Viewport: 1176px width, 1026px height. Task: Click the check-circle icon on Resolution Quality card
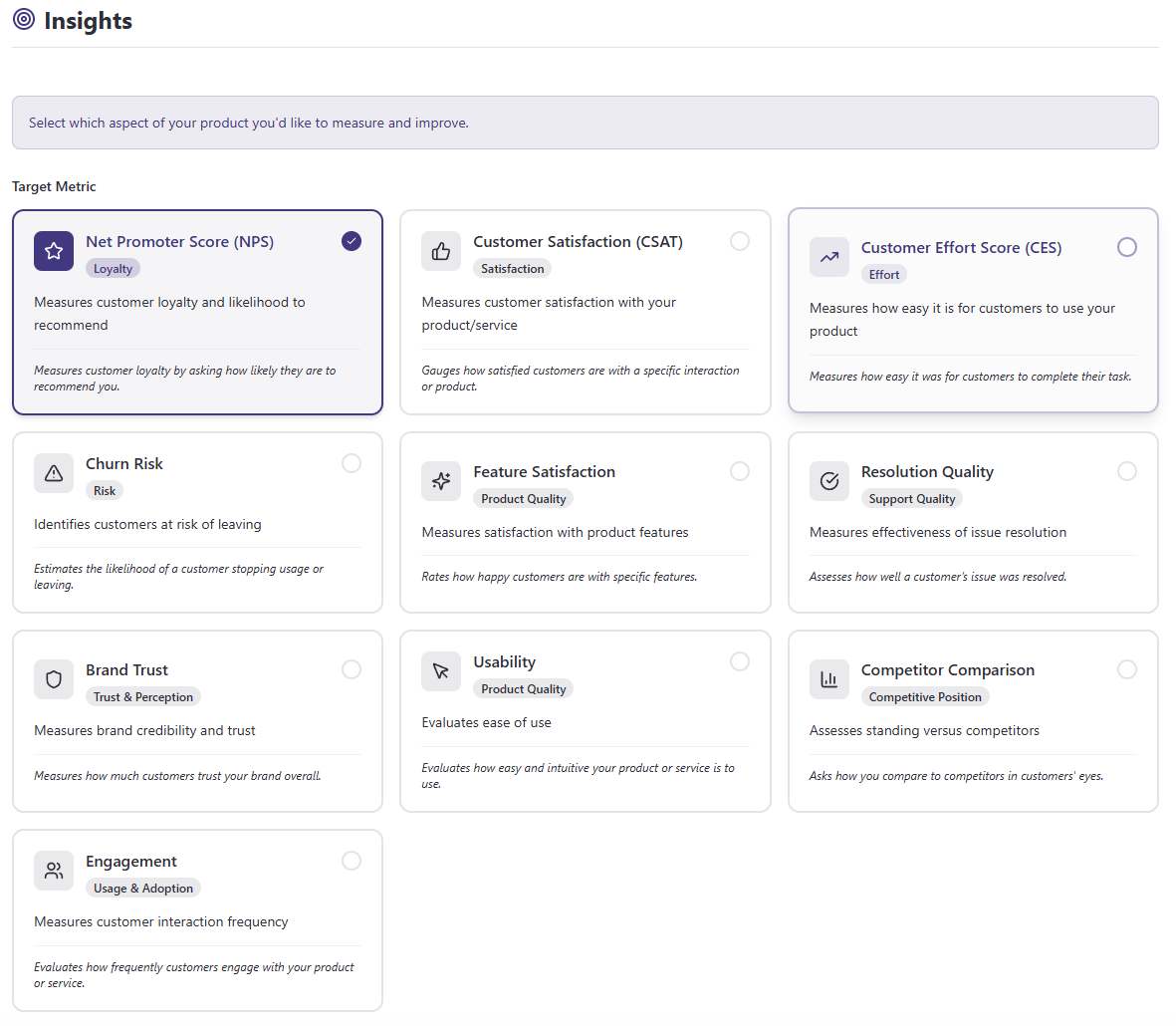828,481
